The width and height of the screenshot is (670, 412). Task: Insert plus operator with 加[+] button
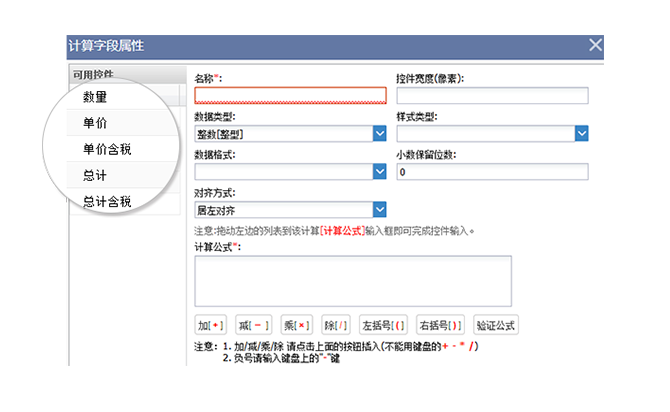coord(211,325)
